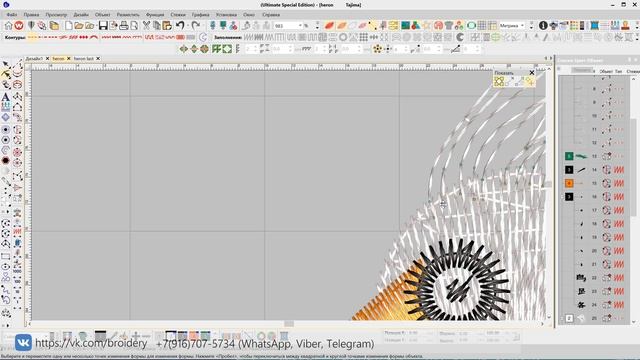Open the Просмотр menu

click(x=56, y=15)
